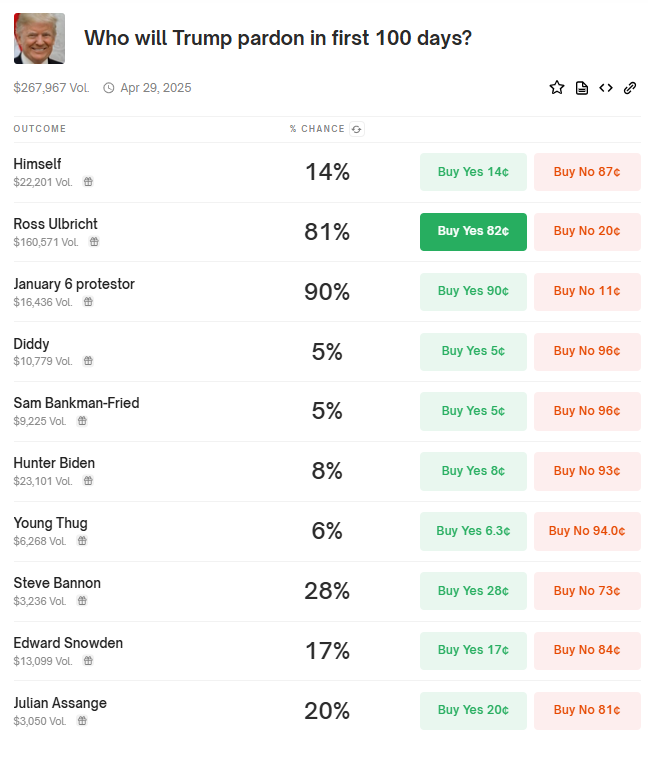Buy No 87¢ for Himself
Screen dimensions: 648x758
click(587, 172)
